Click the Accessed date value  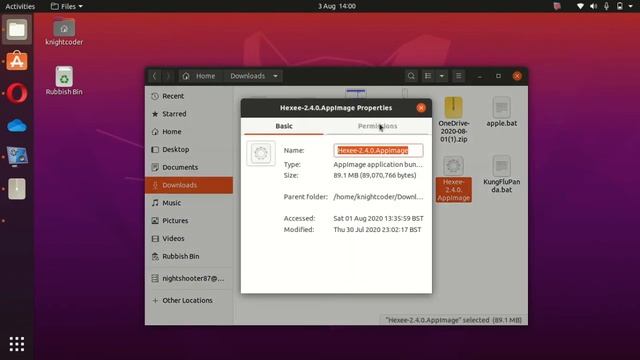[x=378, y=218]
